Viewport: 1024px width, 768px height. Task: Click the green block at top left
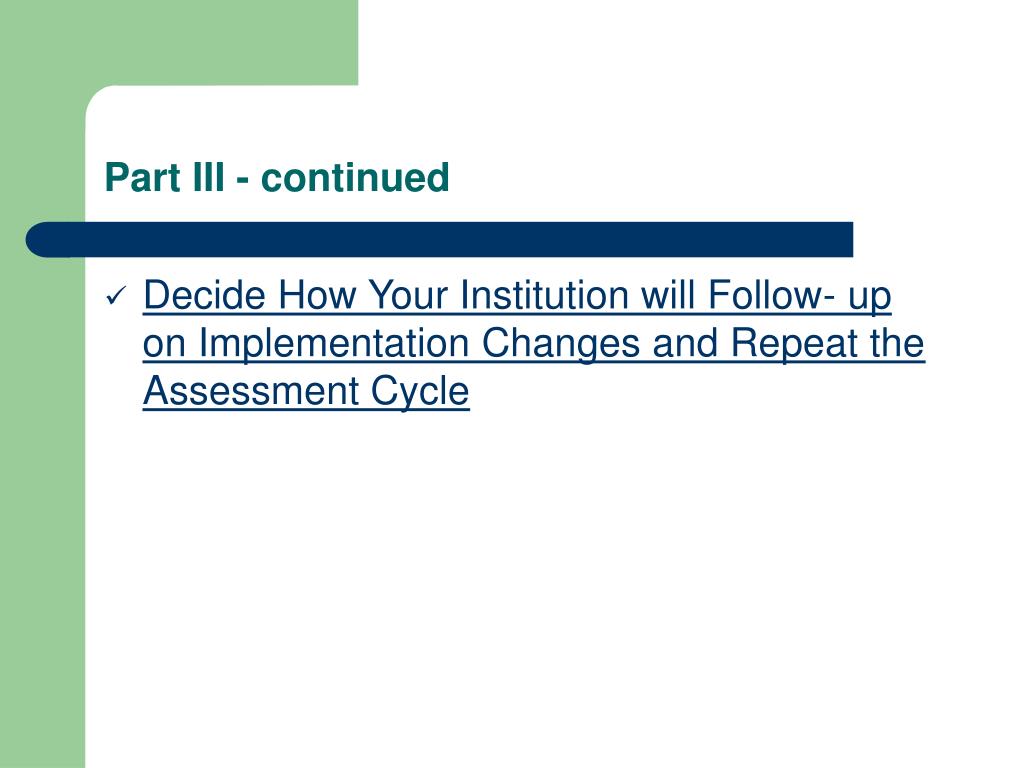[x=179, y=42]
